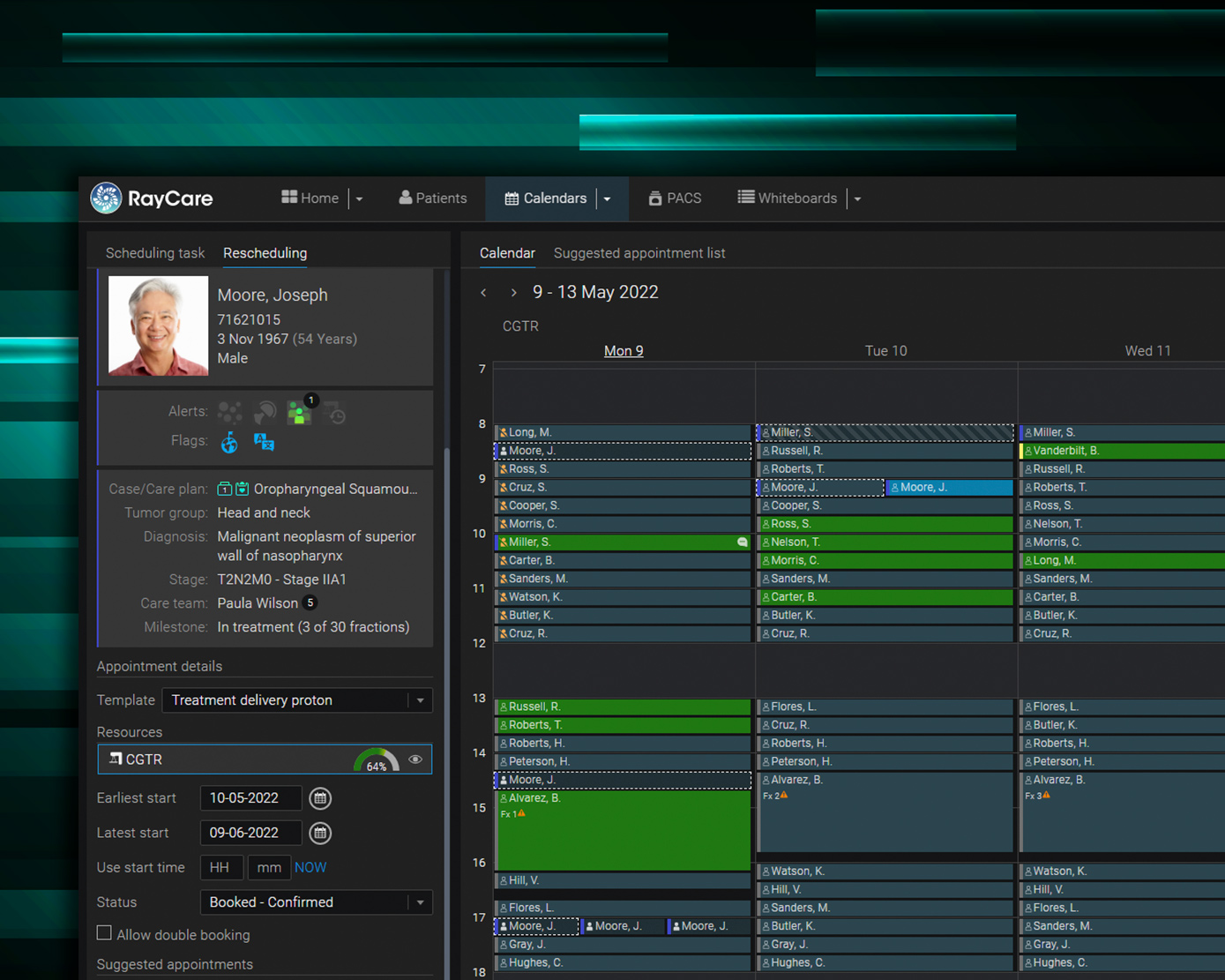Advance calendar to next week

point(513,293)
